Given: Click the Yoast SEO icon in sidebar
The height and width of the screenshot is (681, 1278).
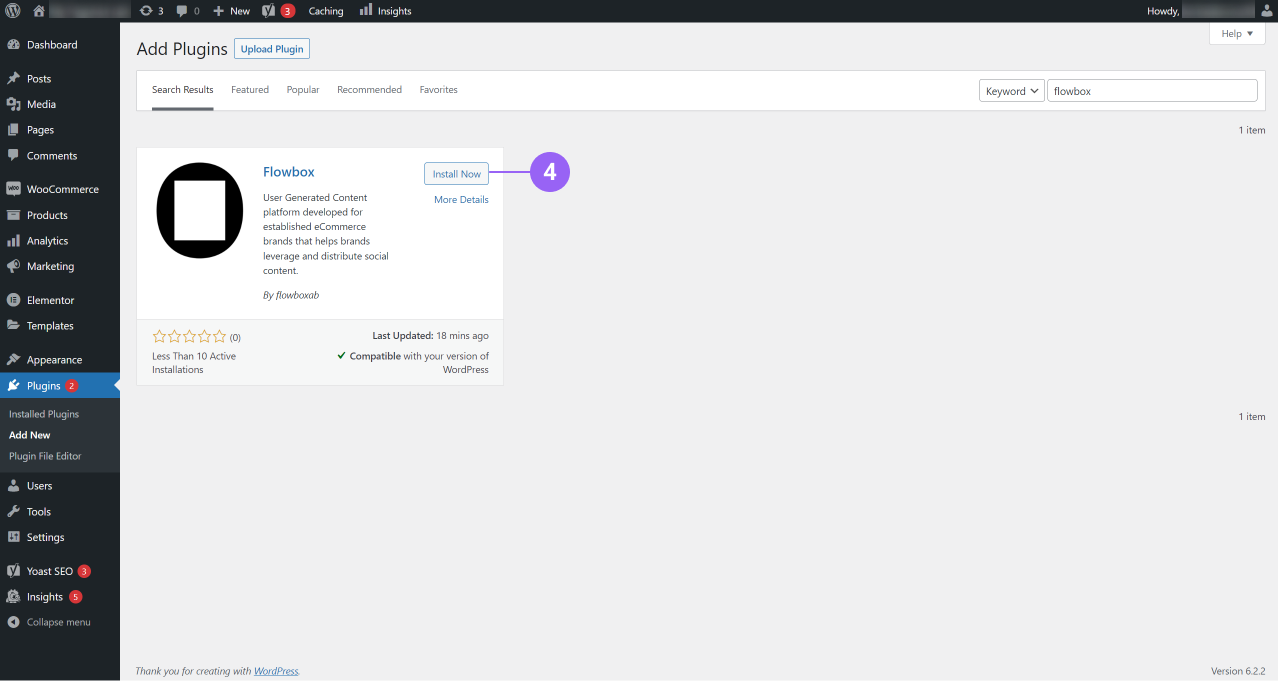Looking at the screenshot, I should pyautogui.click(x=13, y=571).
